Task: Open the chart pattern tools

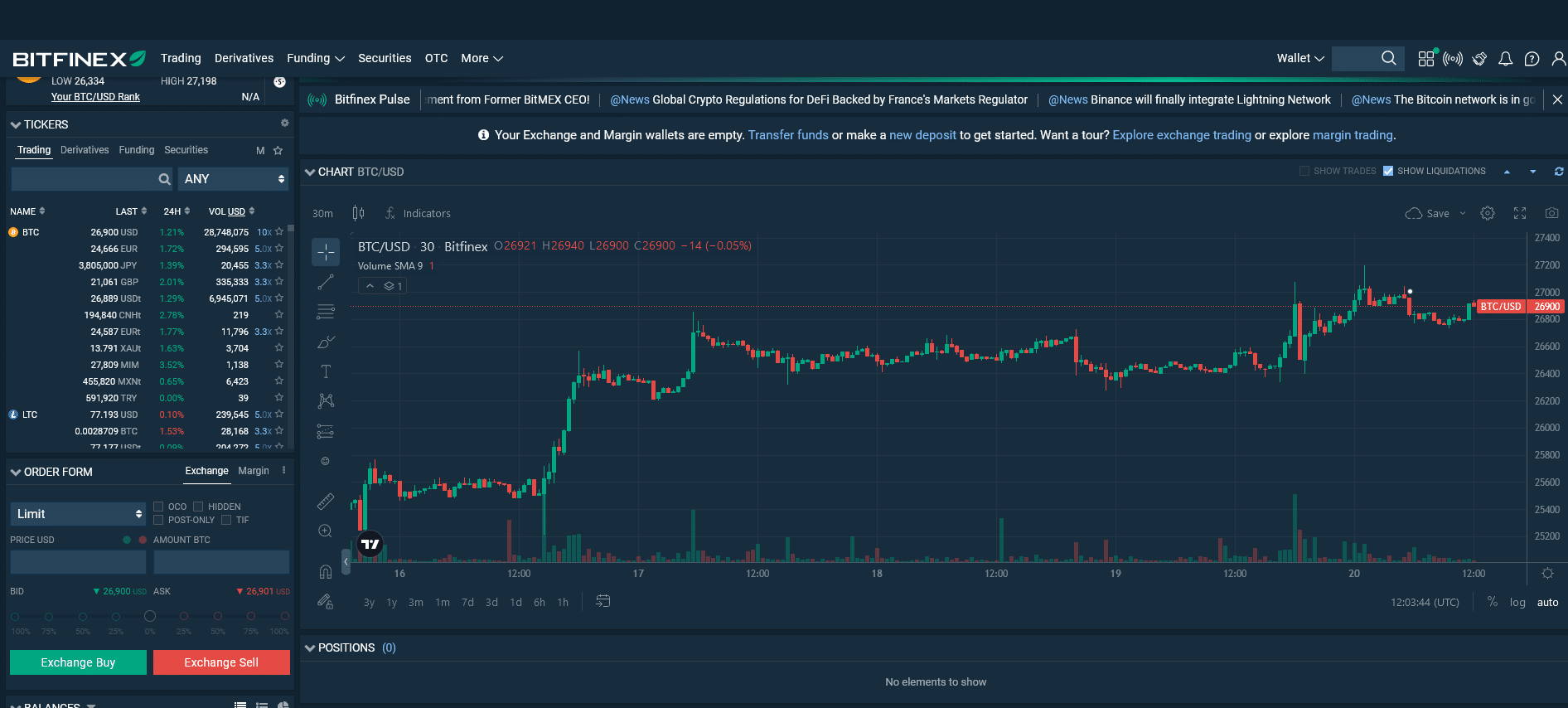Action: 326,401
